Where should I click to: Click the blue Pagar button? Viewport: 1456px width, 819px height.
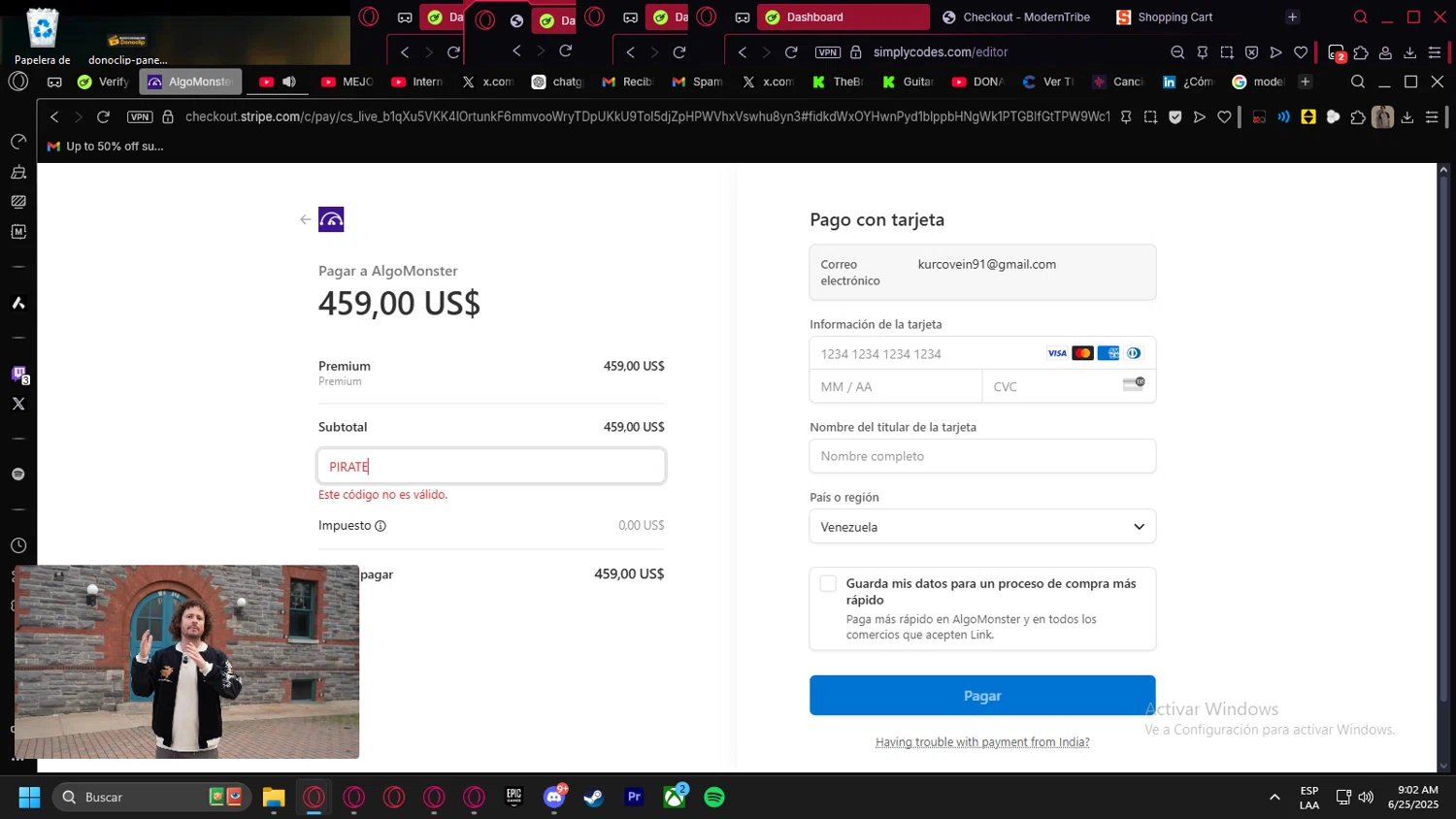click(982, 696)
